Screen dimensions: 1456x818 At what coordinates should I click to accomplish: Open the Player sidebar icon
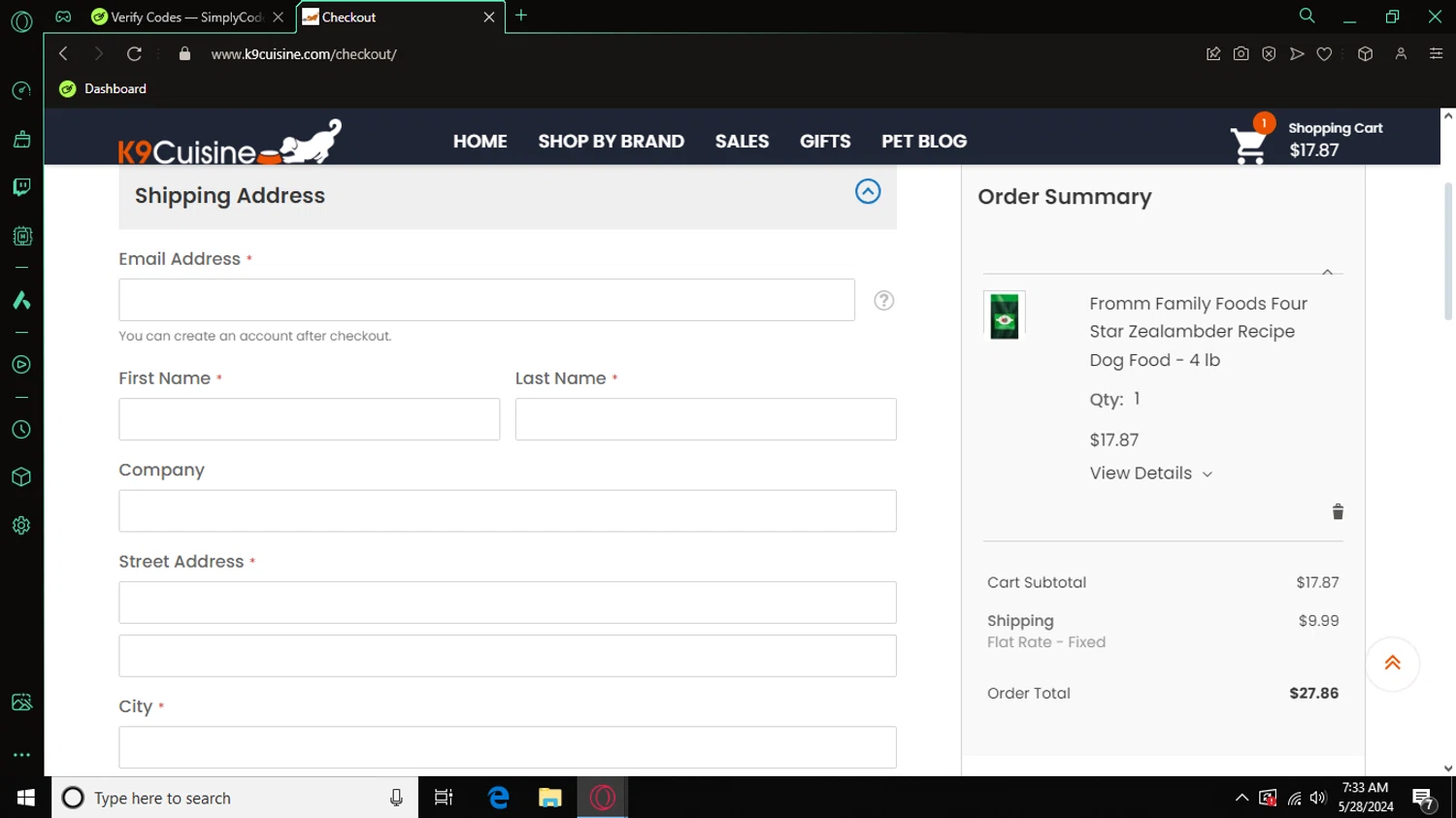(x=21, y=365)
